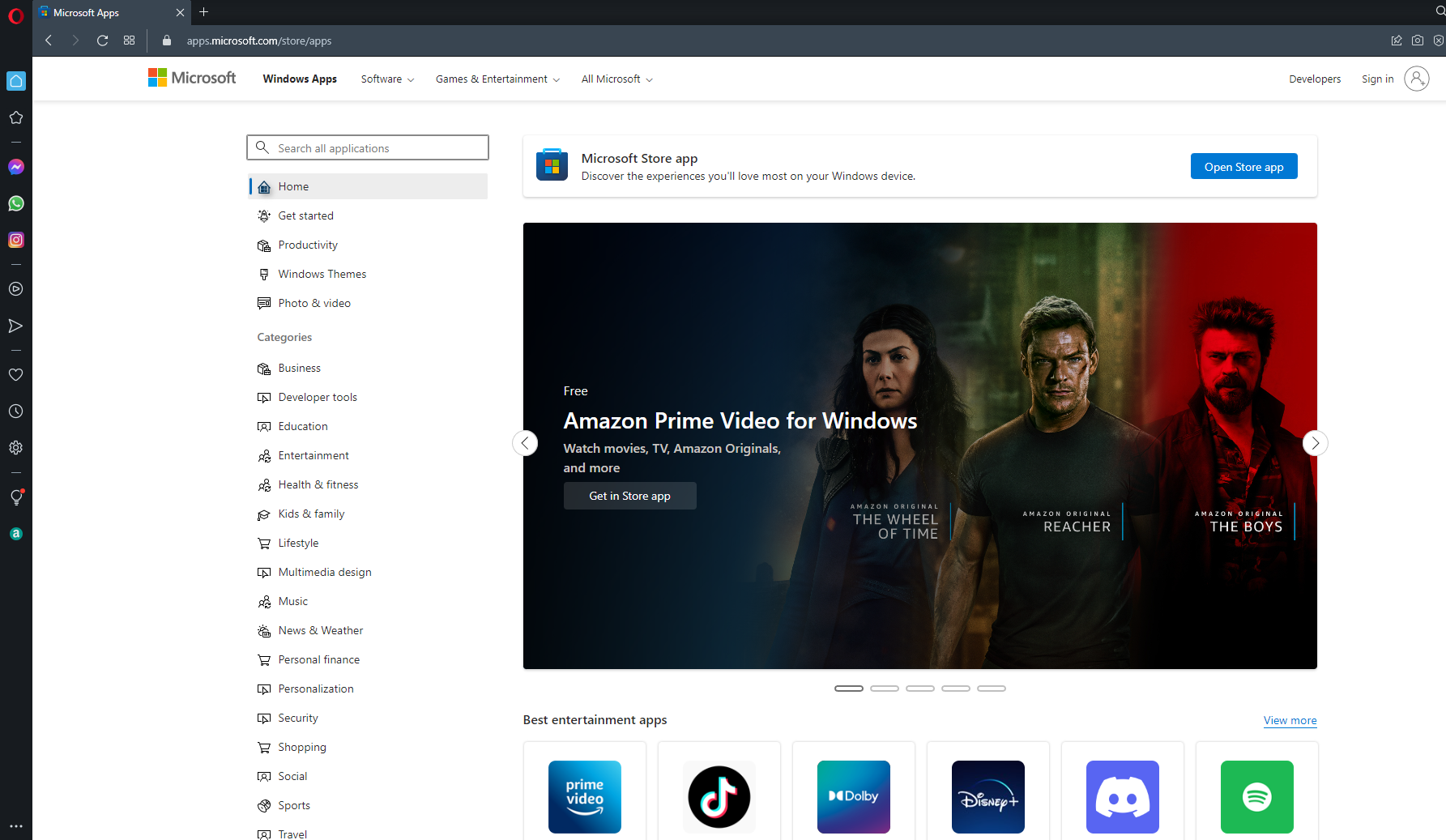
Task: Open the Spotify app tile
Action: click(1257, 797)
